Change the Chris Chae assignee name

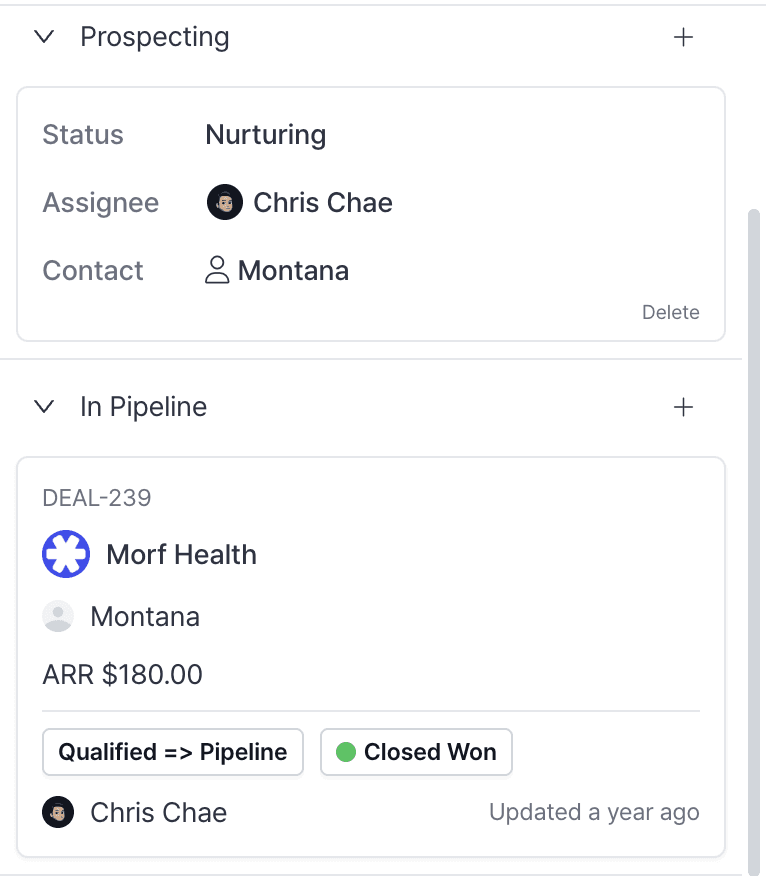click(x=322, y=203)
